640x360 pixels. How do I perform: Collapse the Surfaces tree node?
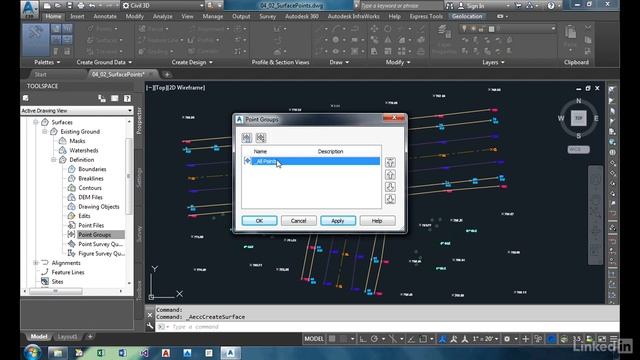click(36, 122)
